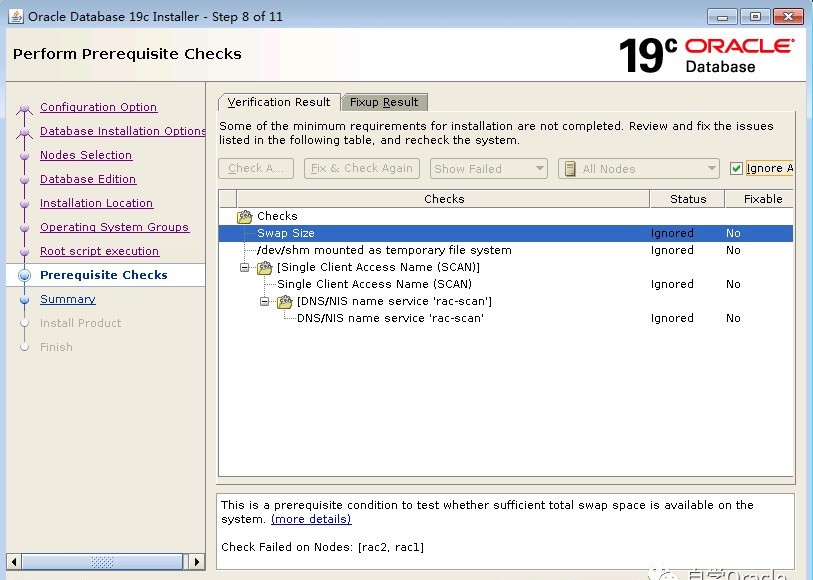Collapse the Single Client Access Name group
813x580 pixels.
[x=245, y=268]
